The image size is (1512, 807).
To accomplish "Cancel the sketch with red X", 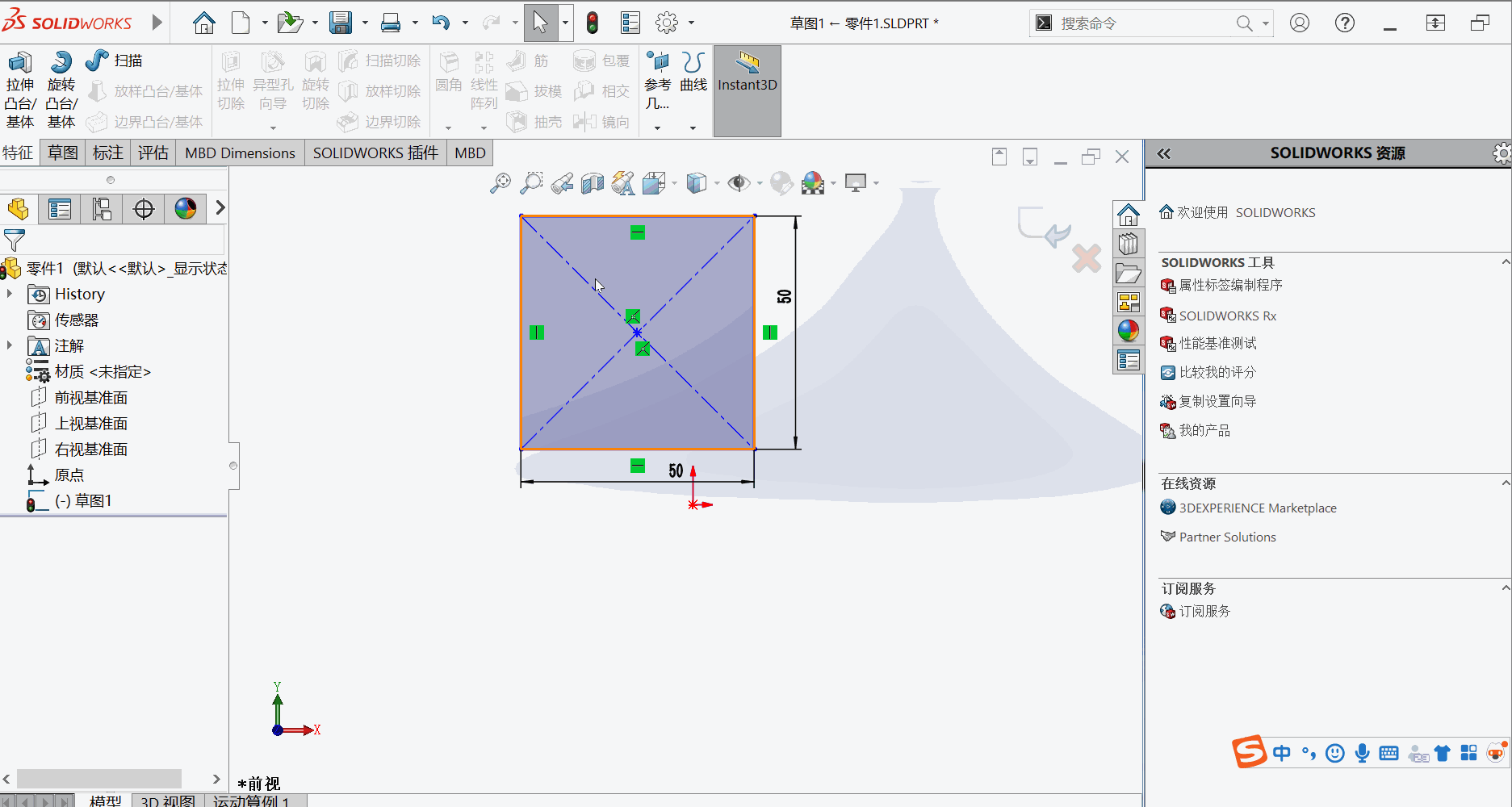I will [x=1087, y=258].
